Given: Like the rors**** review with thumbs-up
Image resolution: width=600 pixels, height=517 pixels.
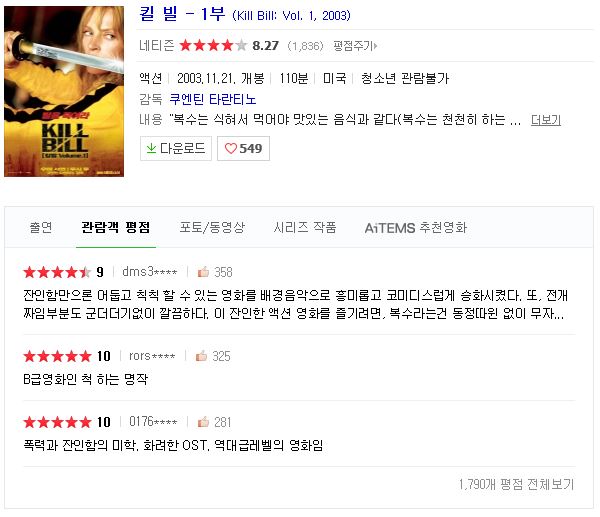Looking at the screenshot, I should 201,356.
